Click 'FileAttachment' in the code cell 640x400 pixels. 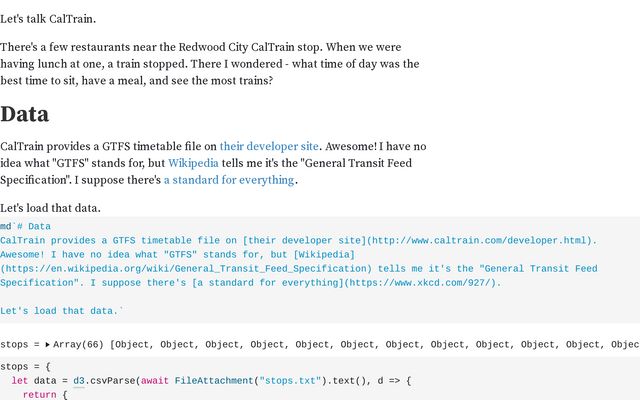tap(214, 381)
